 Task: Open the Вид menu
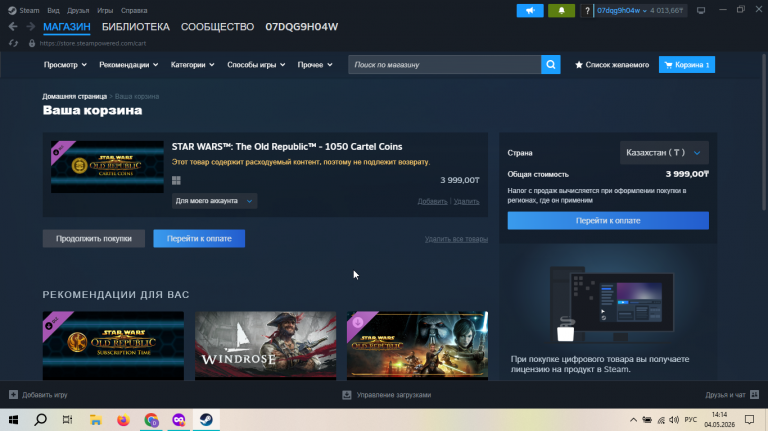click(53, 10)
